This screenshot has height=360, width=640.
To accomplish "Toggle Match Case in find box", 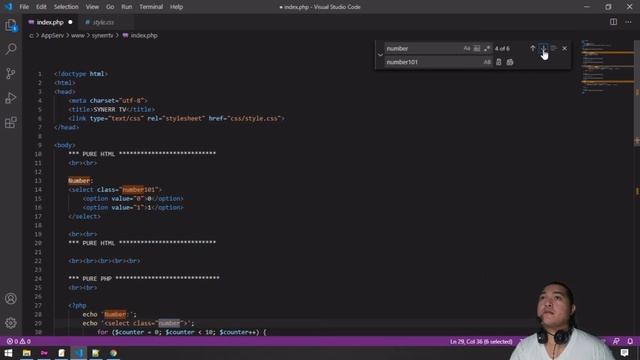I will [x=467, y=48].
